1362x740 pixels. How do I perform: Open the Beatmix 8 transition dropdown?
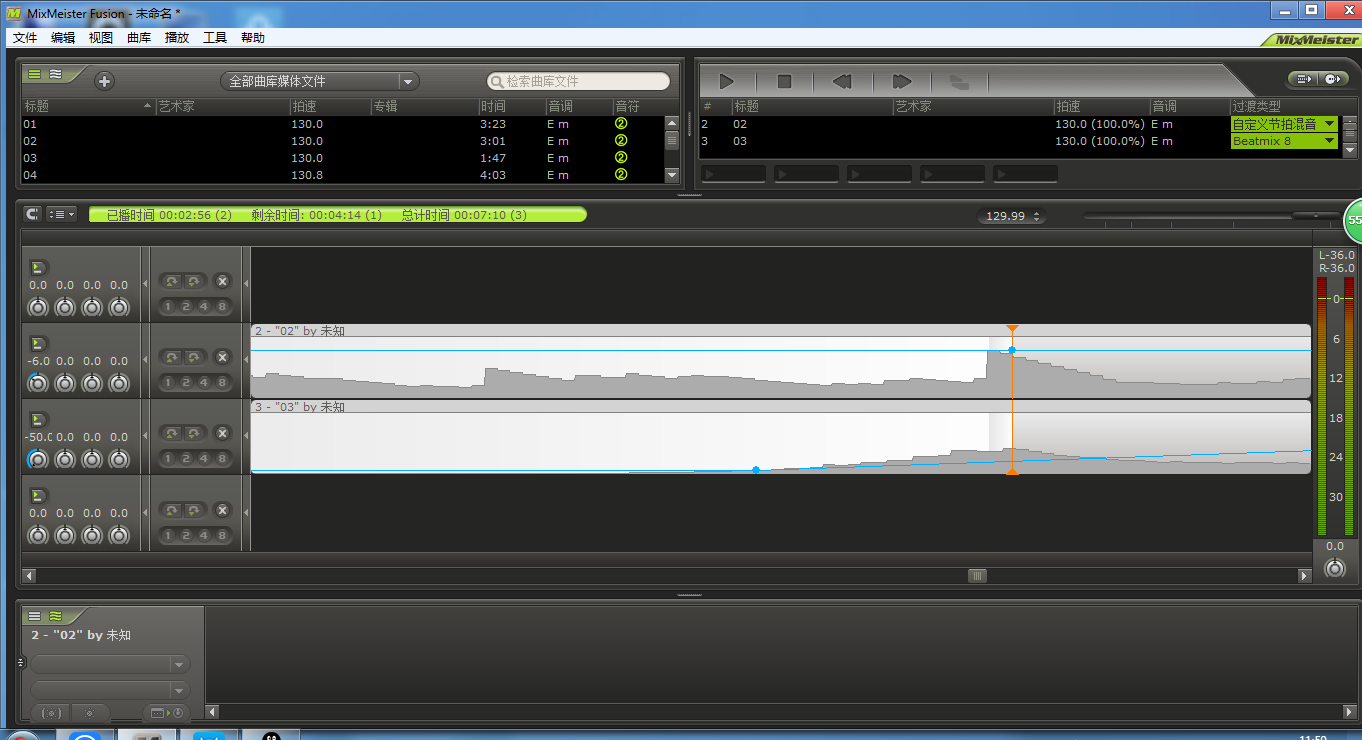point(1284,141)
